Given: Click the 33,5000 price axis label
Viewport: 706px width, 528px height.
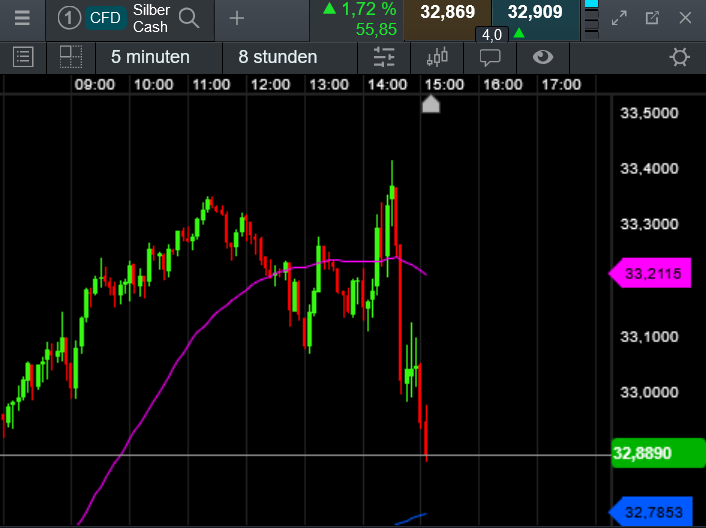Looking at the screenshot, I should (649, 113).
